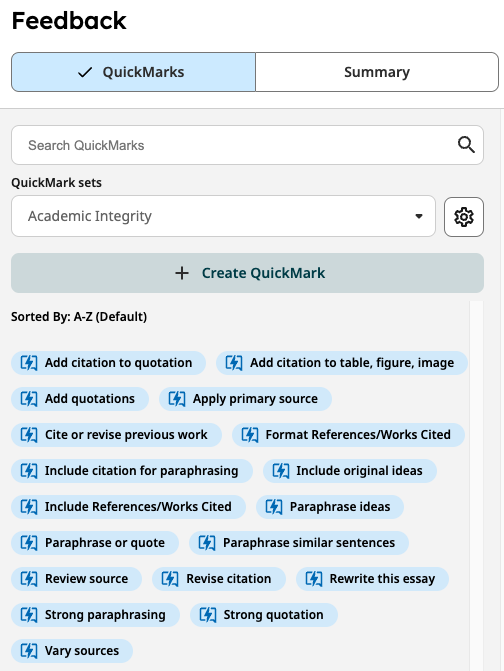
Task: Click the icon beside Include original ideas
Action: pos(281,471)
